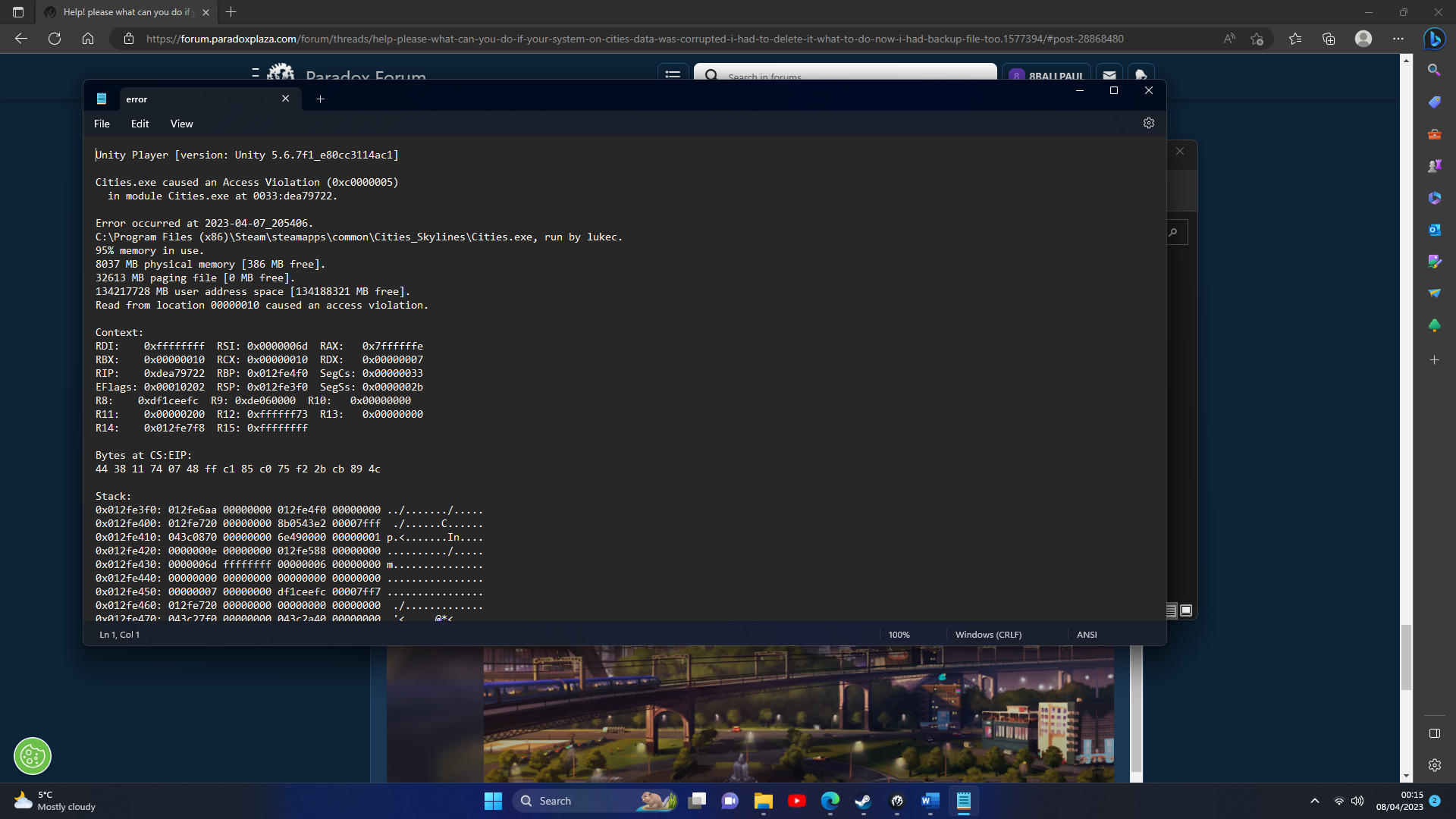This screenshot has height=819, width=1456.
Task: Open Image Creator in Edge sidebar
Action: pyautogui.click(x=1434, y=262)
